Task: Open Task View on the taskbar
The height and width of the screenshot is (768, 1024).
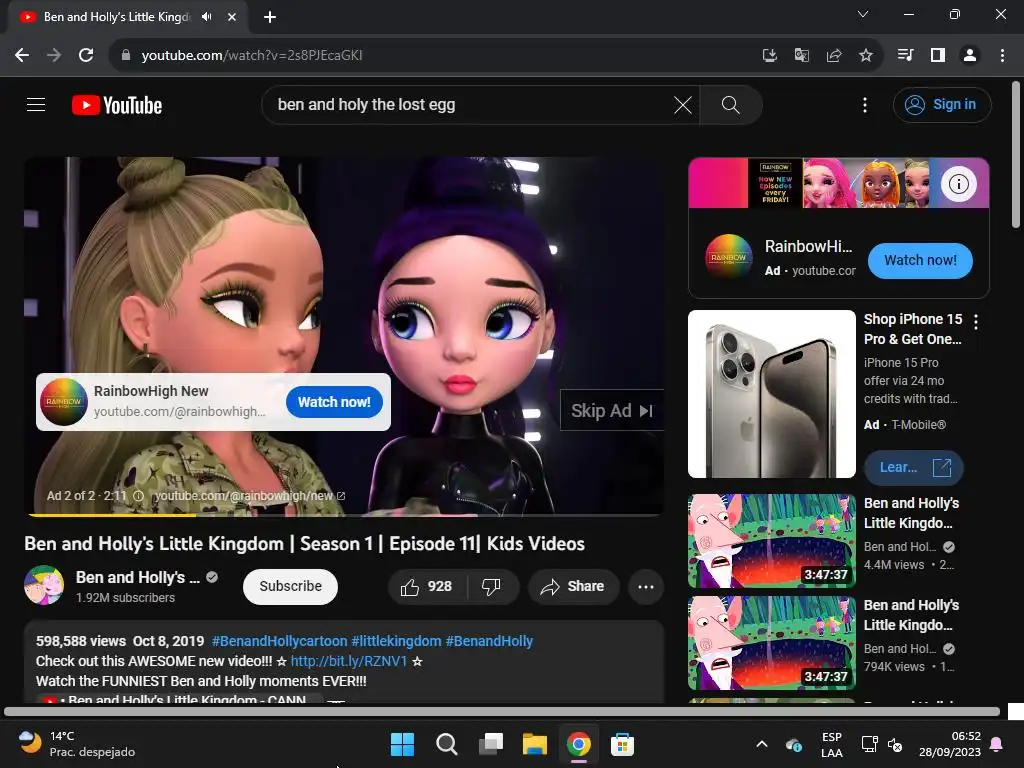Action: pyautogui.click(x=490, y=744)
